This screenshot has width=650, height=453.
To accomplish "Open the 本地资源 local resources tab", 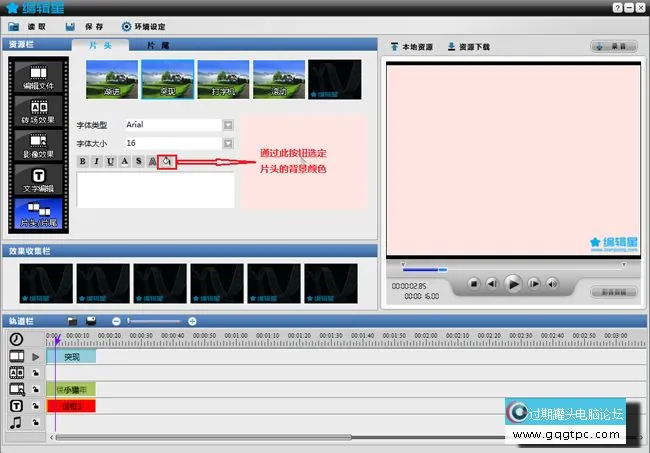I will click(412, 47).
